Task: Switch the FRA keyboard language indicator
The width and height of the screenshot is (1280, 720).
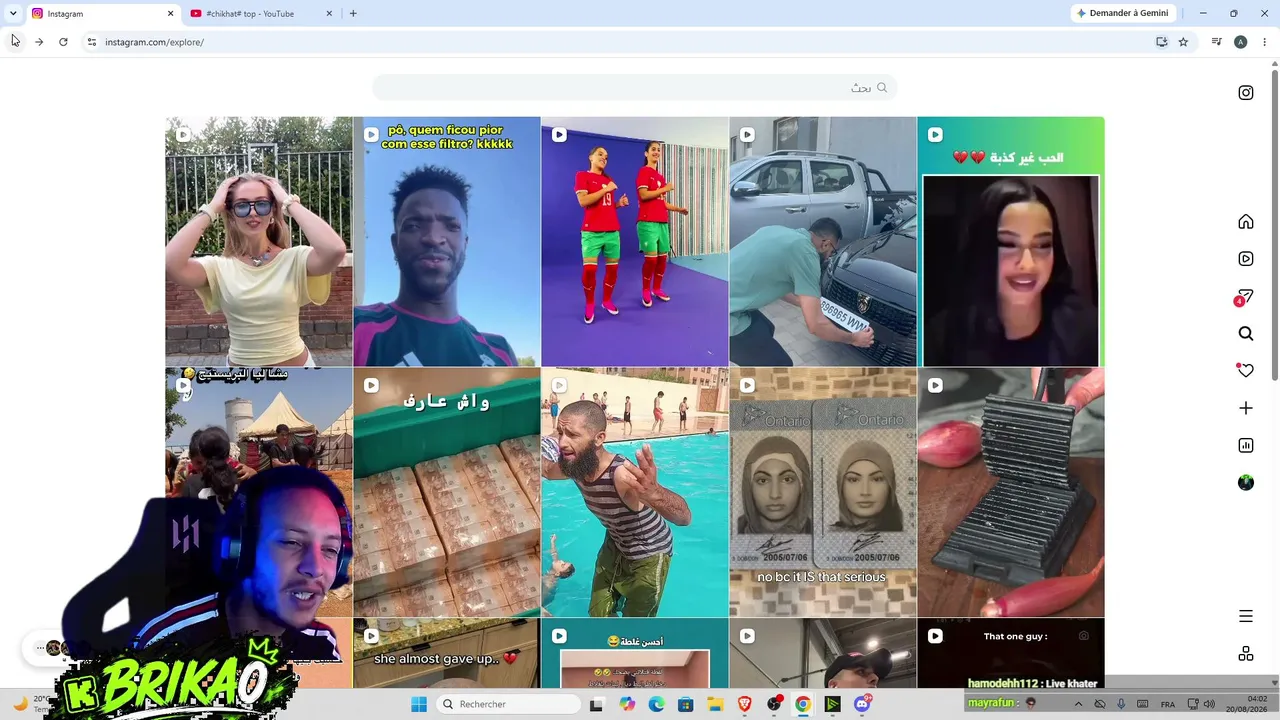Action: (x=1168, y=704)
